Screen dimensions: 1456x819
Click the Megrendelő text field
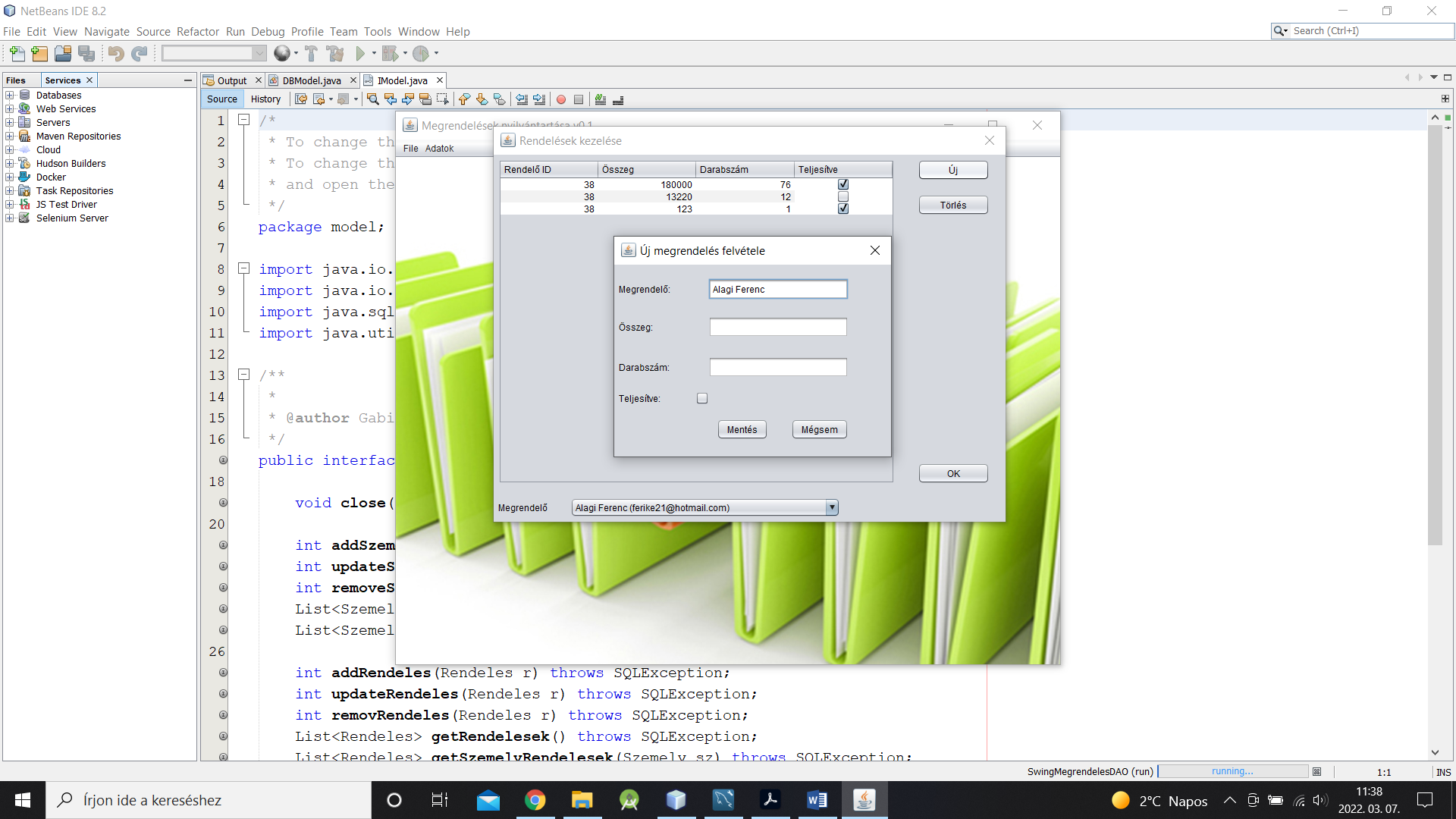tap(778, 289)
